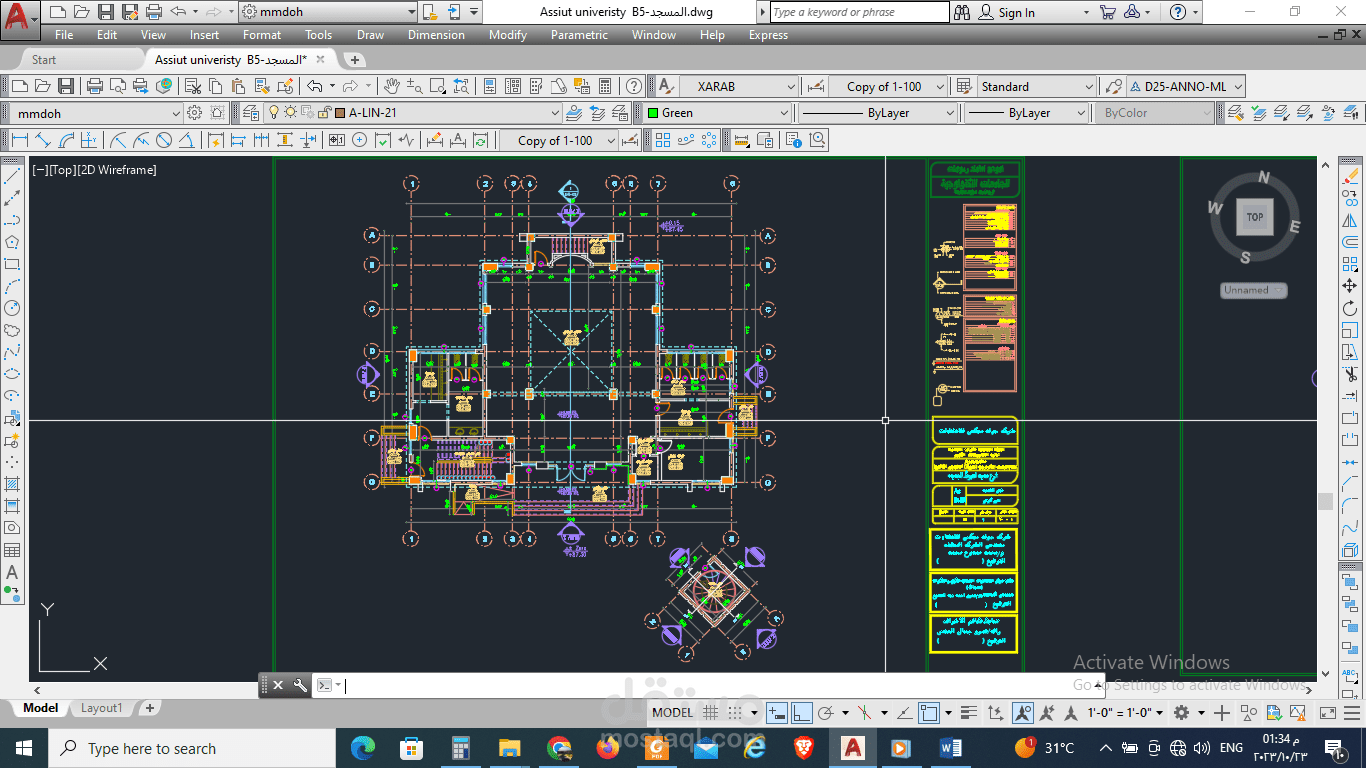This screenshot has height=768, width=1366.
Task: Open the annotation scale 1'-0" dropdown
Action: (1124, 713)
